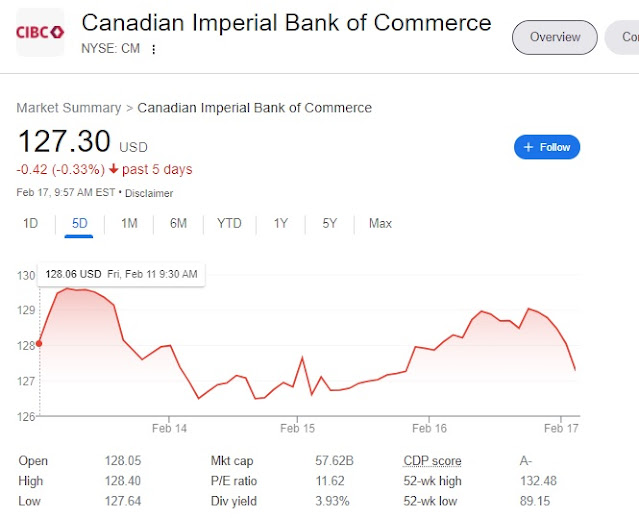
Task: Open the Disclaimer link
Action: [149, 193]
